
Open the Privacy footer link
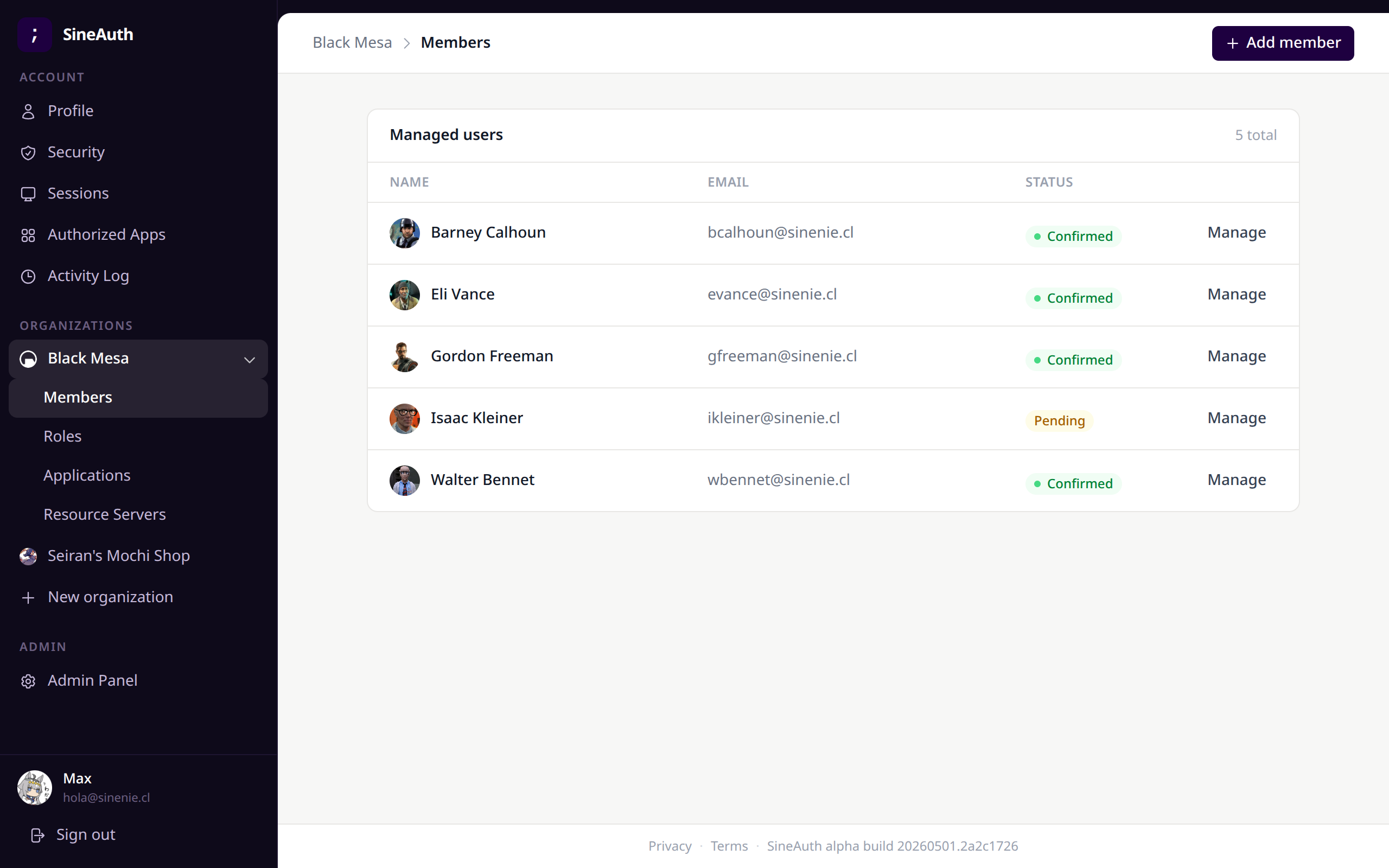pyautogui.click(x=670, y=846)
